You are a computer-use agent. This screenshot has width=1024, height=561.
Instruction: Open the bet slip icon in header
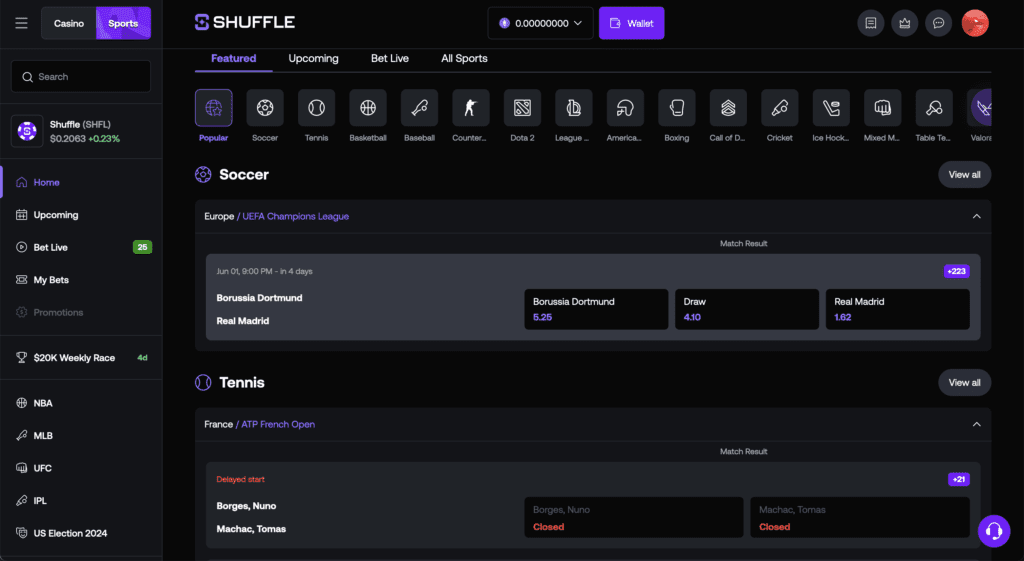coord(871,23)
